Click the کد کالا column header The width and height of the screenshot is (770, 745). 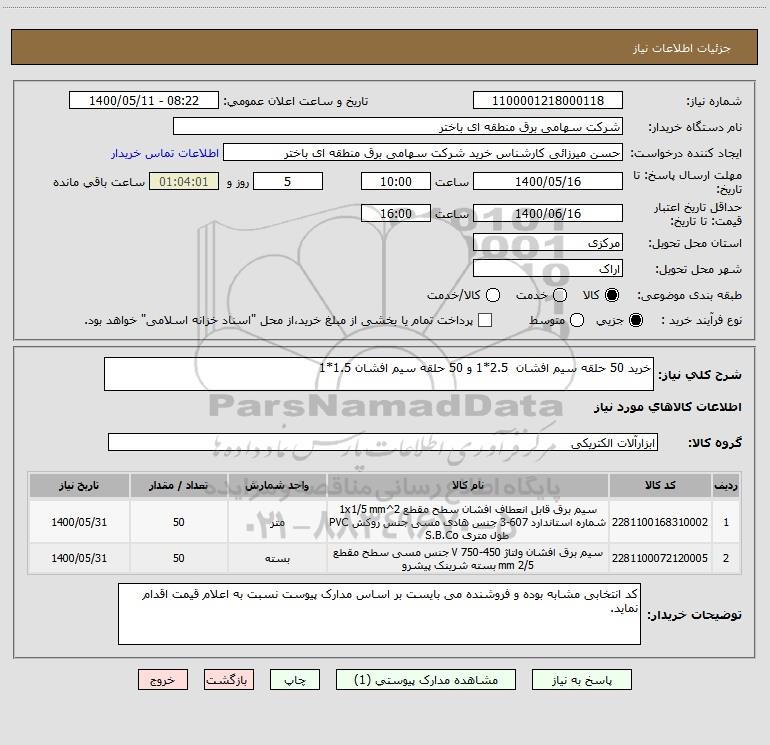point(660,486)
